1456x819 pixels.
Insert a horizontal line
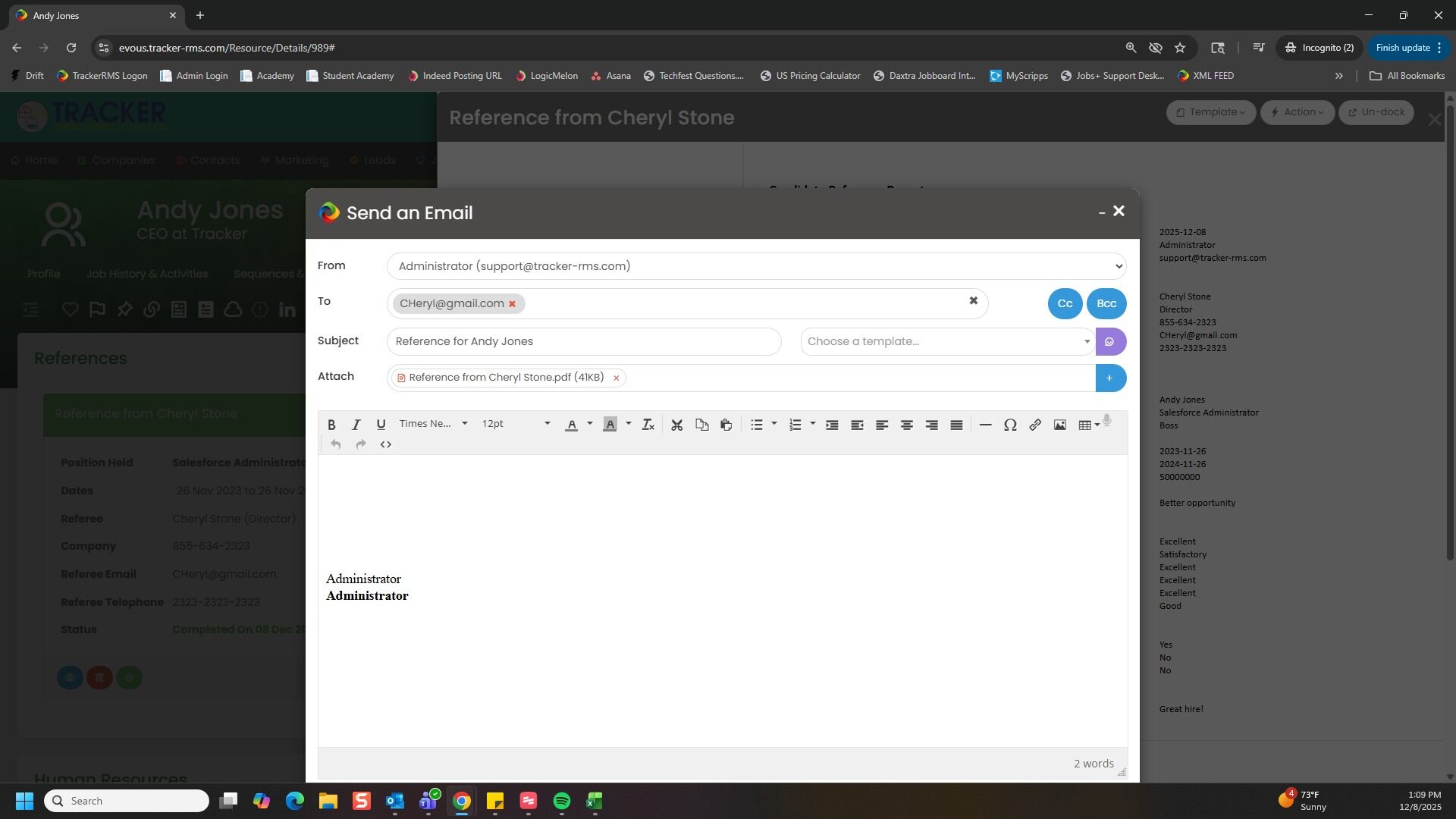[x=985, y=425]
